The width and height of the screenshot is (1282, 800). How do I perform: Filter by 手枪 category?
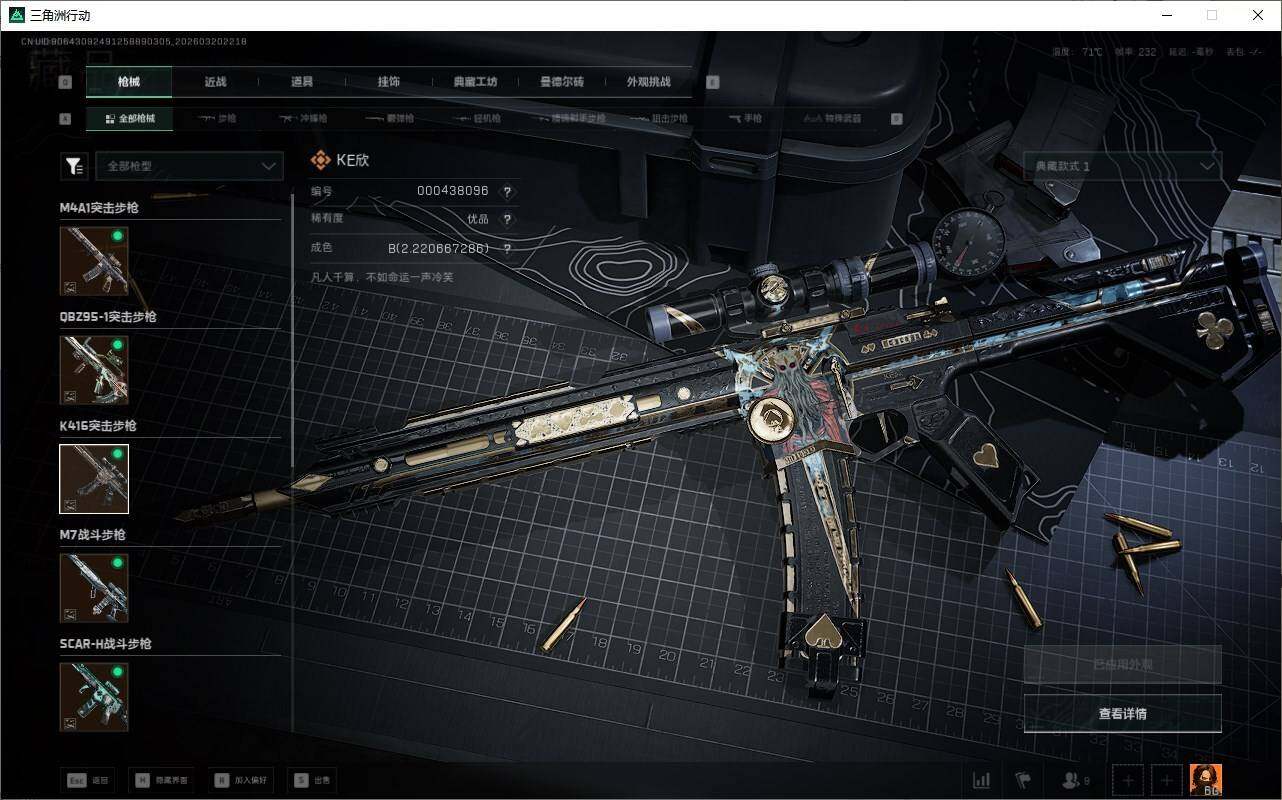[x=746, y=118]
